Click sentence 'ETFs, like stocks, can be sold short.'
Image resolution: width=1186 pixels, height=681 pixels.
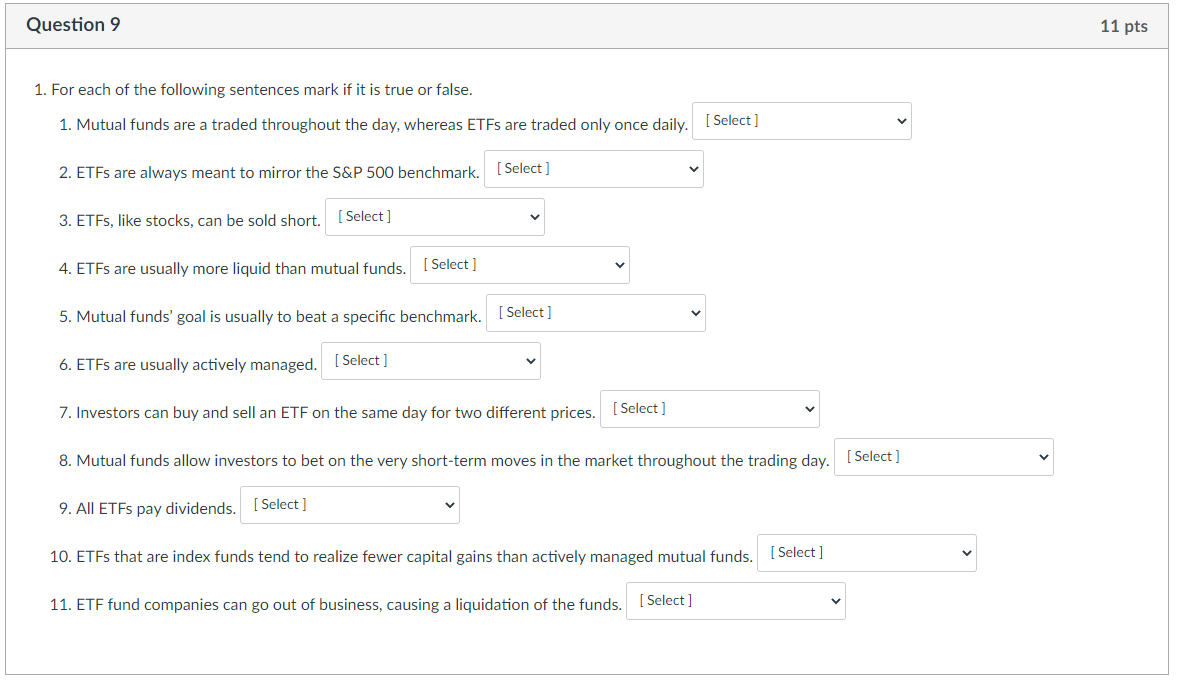point(198,221)
